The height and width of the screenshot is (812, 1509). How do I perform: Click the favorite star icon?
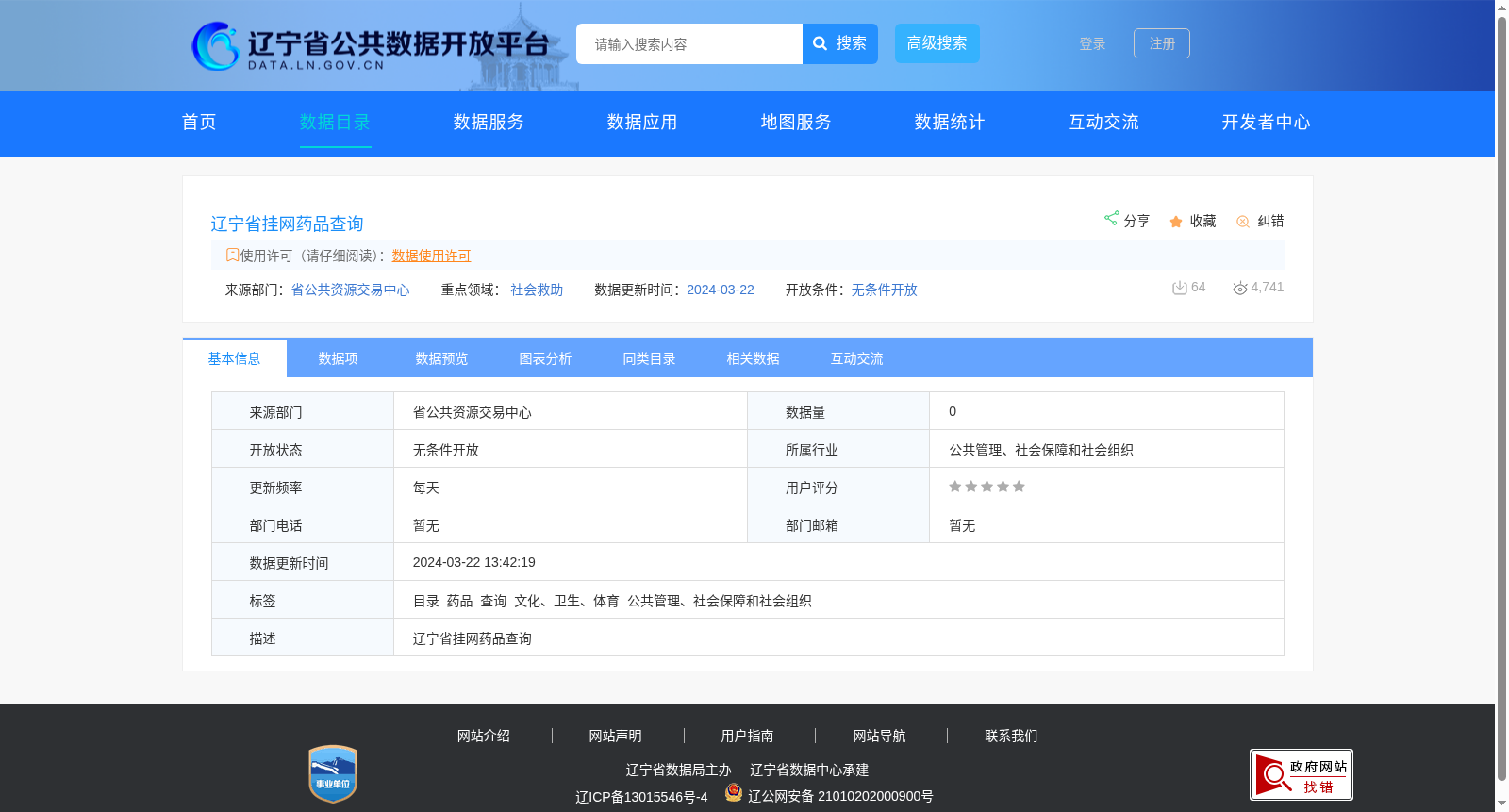click(1176, 222)
